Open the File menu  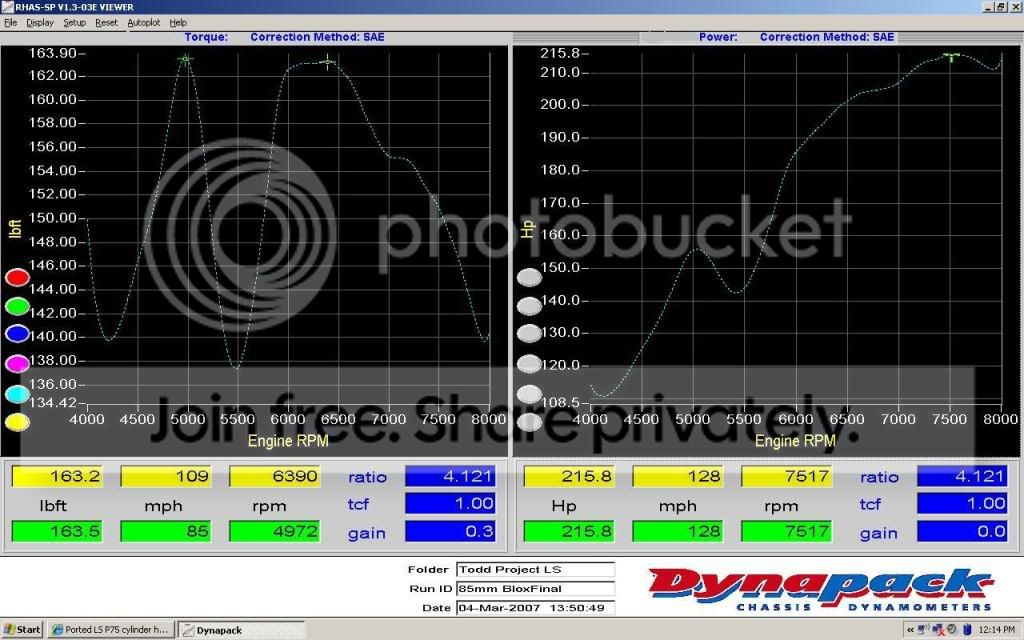[10, 22]
